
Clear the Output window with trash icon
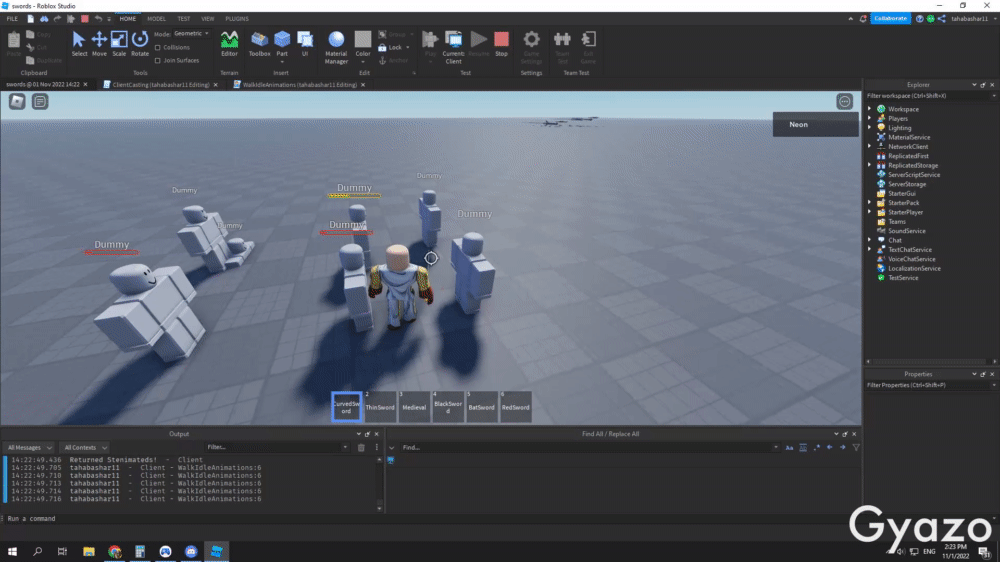(x=361, y=447)
